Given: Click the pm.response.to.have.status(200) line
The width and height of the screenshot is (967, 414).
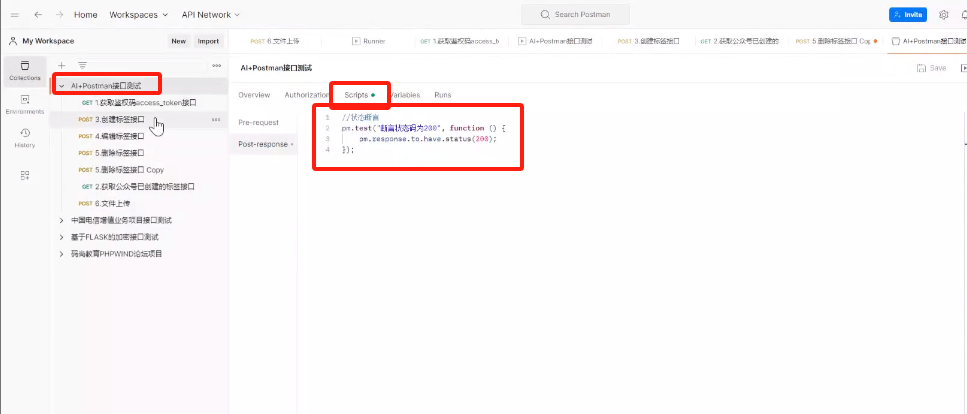Looking at the screenshot, I should [427, 139].
